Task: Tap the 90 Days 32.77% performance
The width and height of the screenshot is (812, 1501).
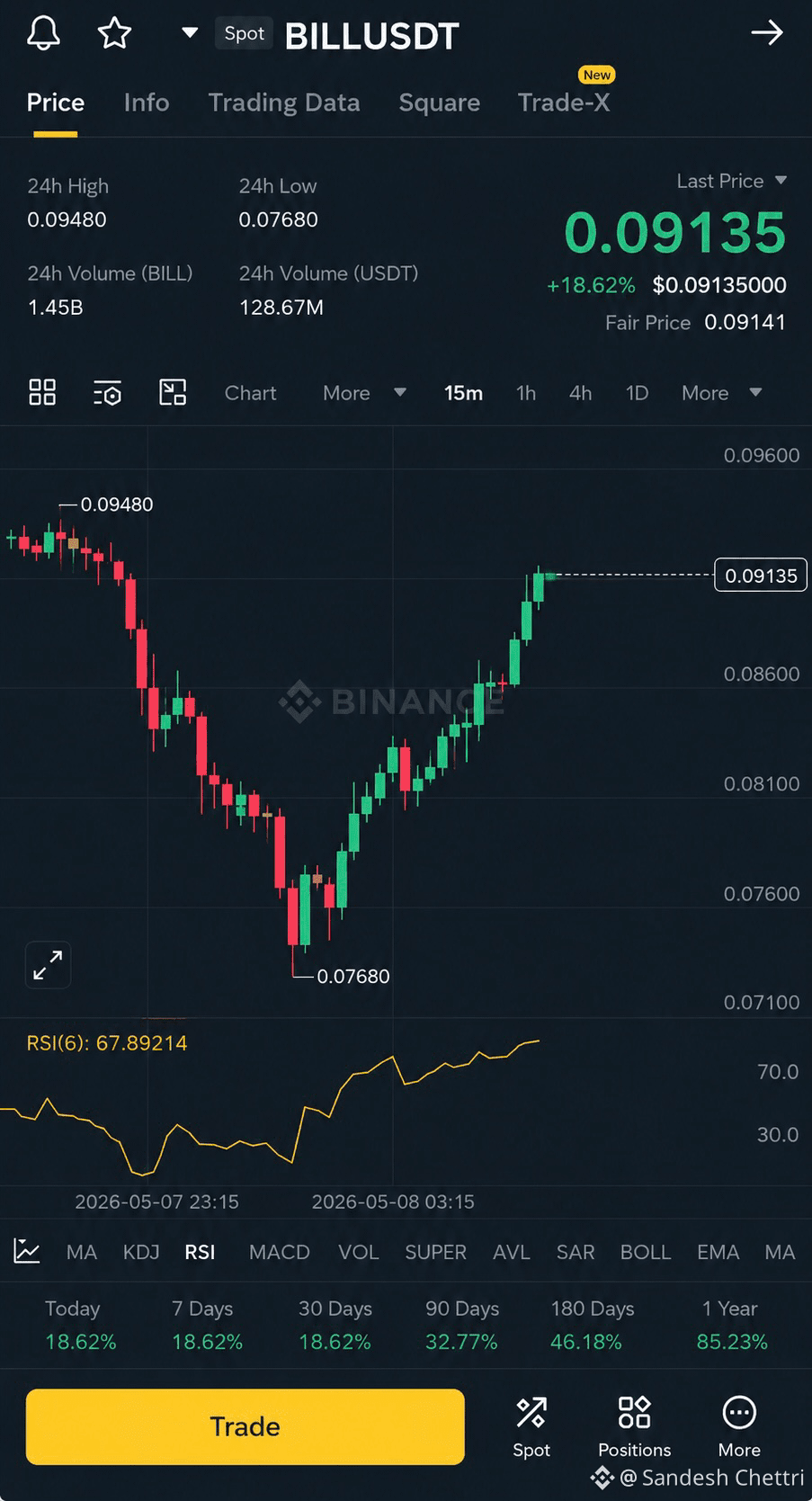Action: coord(461,1342)
